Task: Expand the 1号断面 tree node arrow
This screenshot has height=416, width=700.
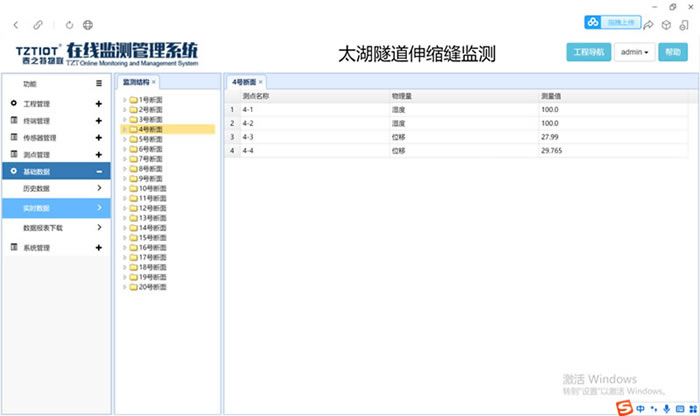Action: (x=124, y=100)
